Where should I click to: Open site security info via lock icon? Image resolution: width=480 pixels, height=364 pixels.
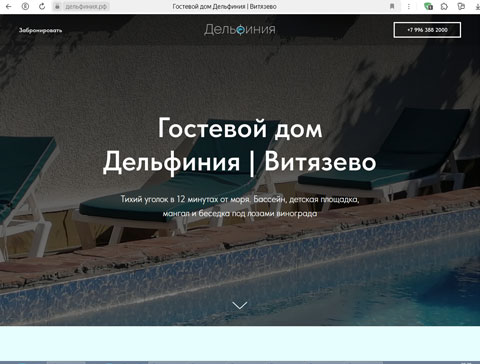[57, 6]
